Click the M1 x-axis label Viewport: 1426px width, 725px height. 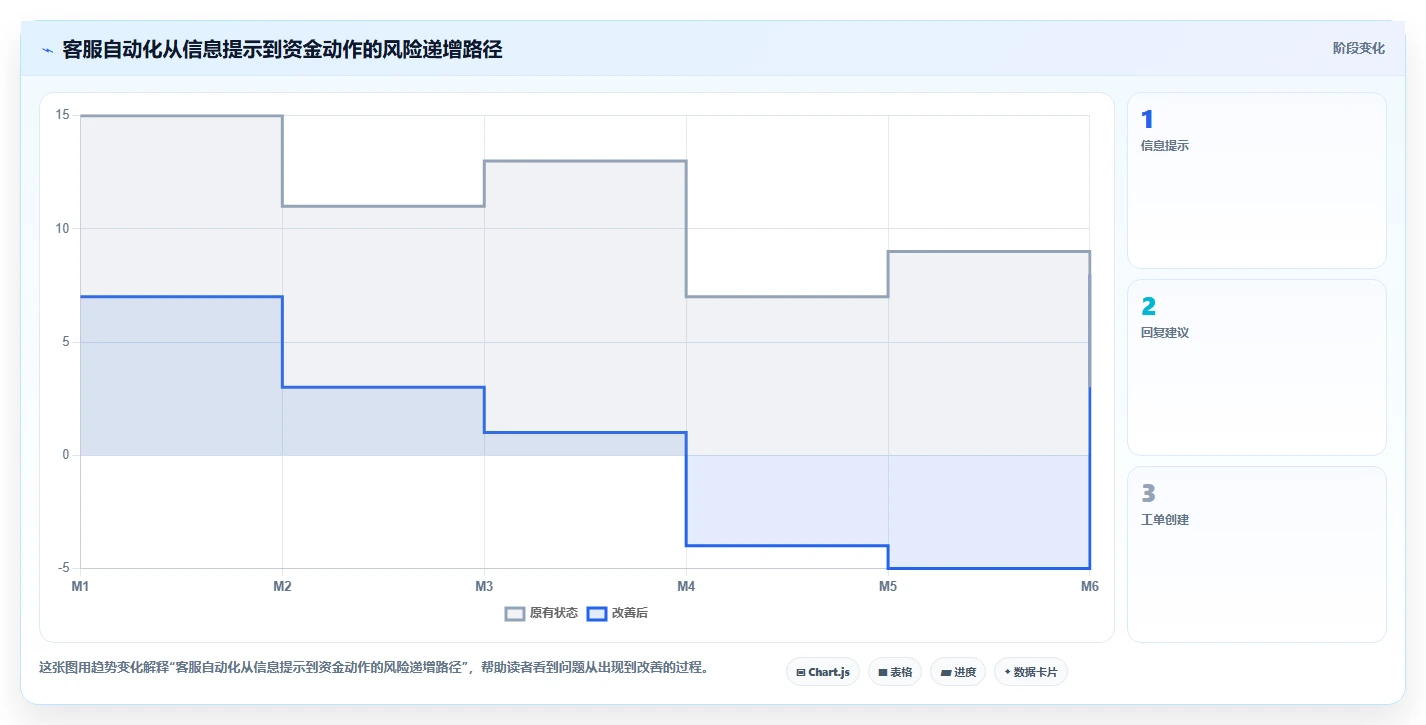pos(80,587)
